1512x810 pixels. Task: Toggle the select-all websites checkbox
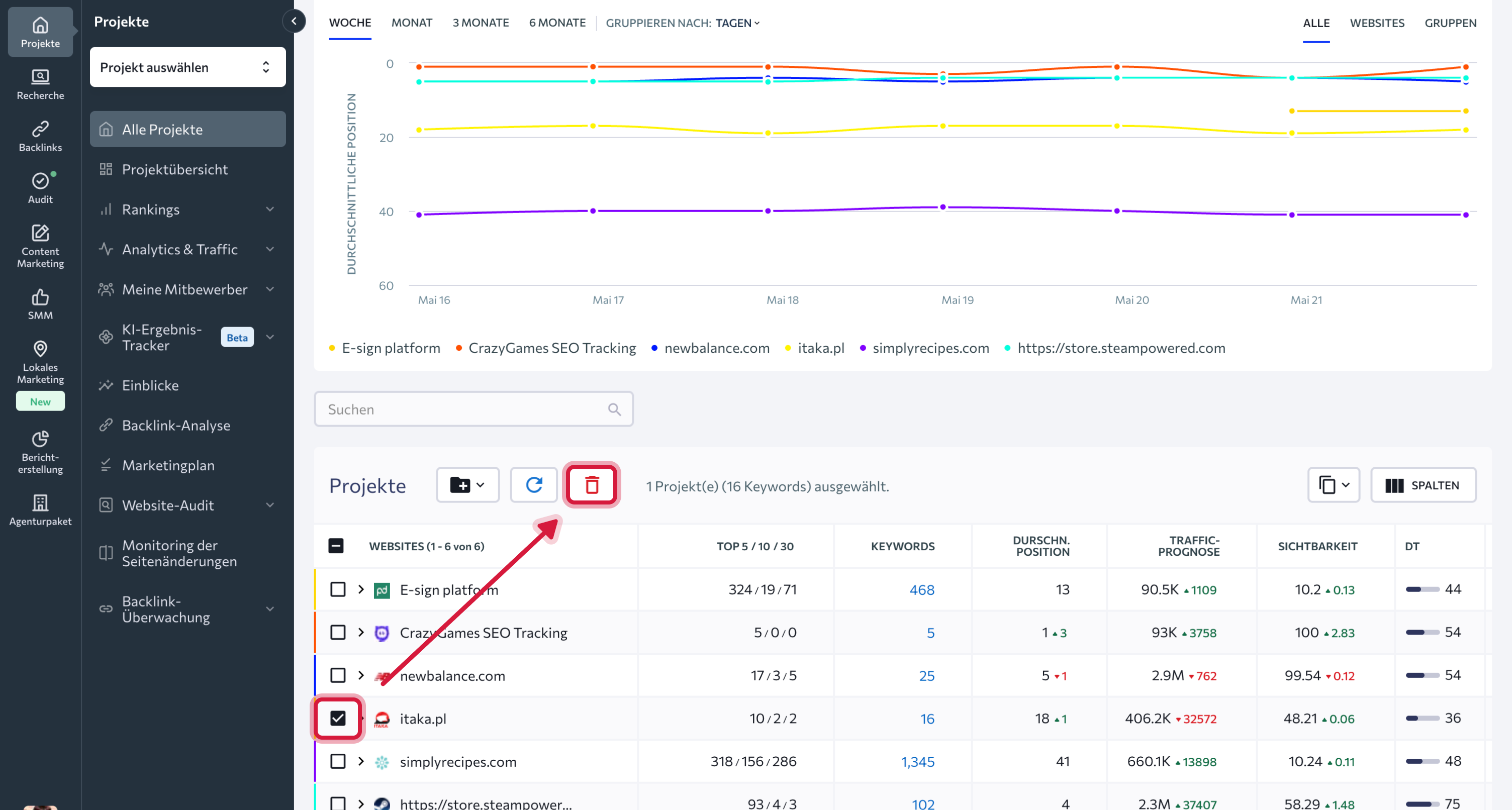coord(336,546)
